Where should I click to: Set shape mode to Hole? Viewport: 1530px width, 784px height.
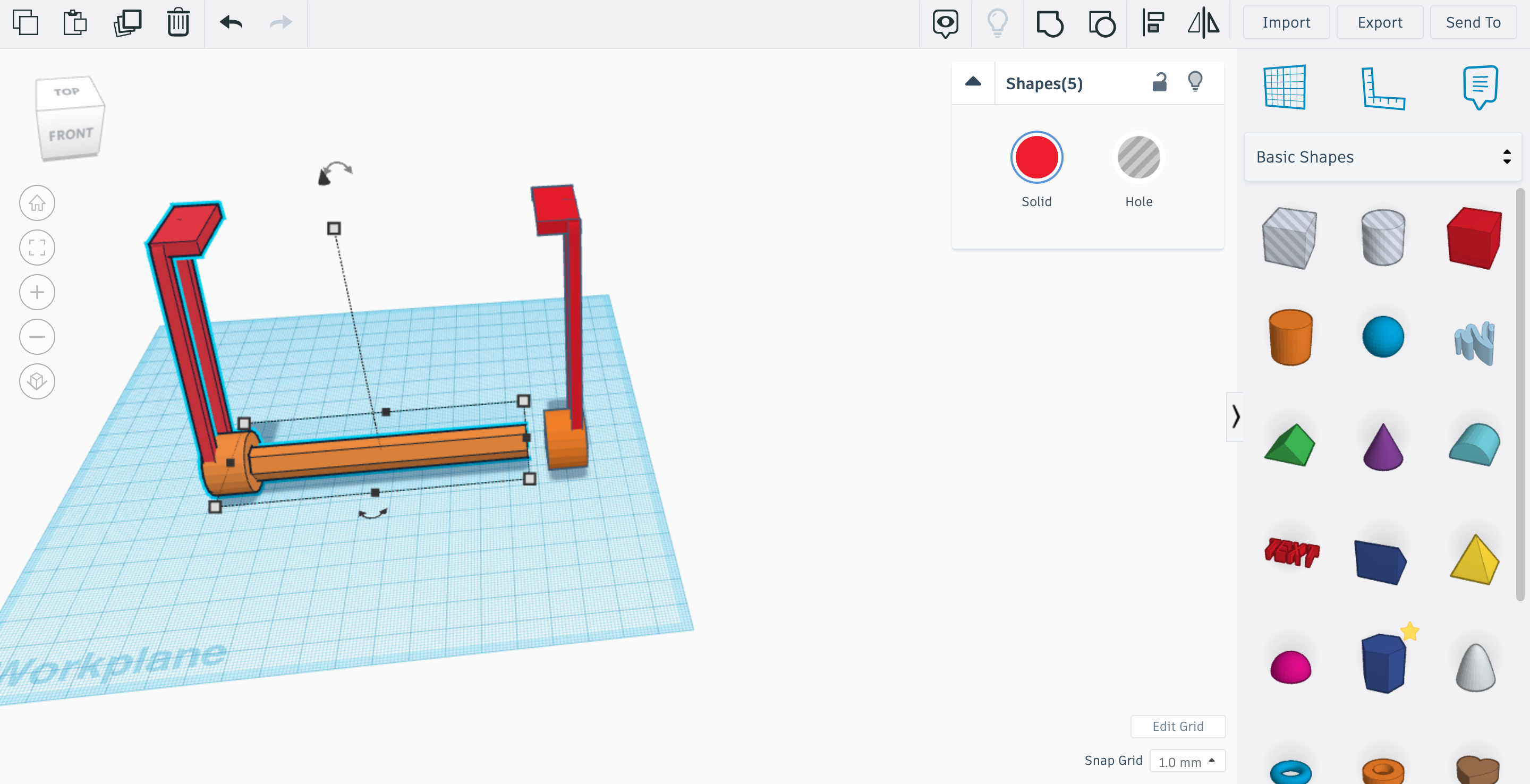[1138, 157]
